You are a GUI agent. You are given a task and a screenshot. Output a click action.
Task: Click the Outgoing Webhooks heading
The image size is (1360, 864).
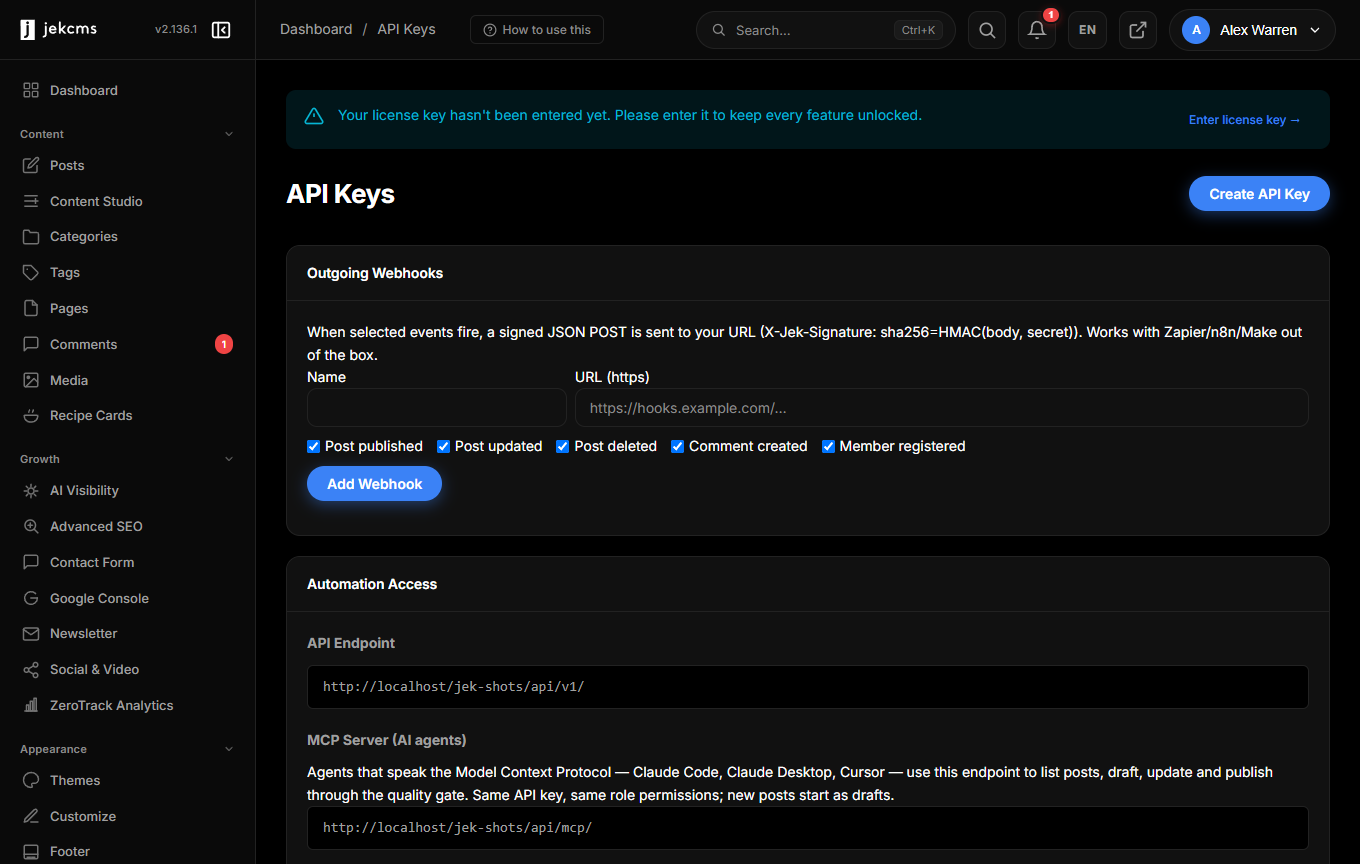pos(375,273)
